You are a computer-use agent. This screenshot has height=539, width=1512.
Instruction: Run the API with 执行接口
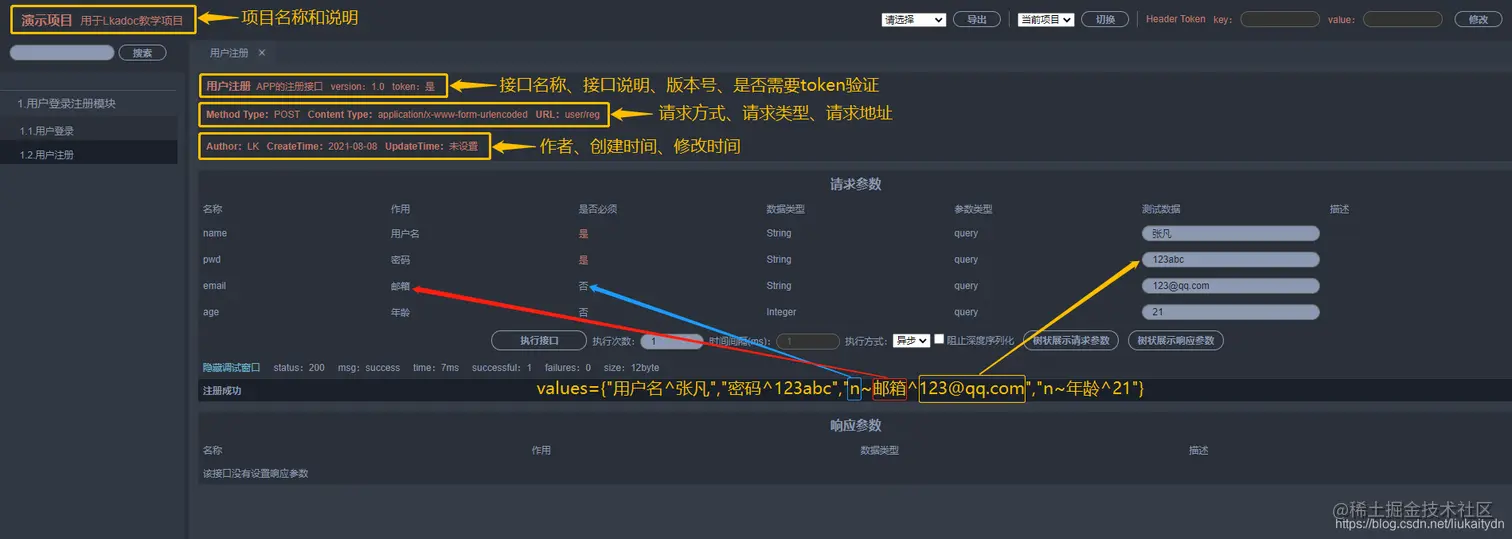[539, 341]
